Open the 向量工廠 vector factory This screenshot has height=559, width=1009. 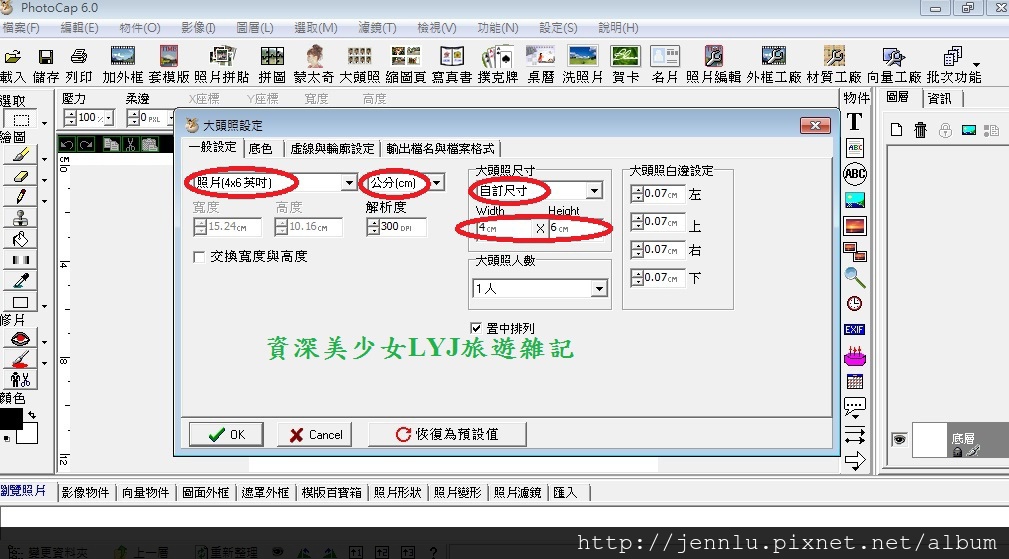click(x=894, y=64)
